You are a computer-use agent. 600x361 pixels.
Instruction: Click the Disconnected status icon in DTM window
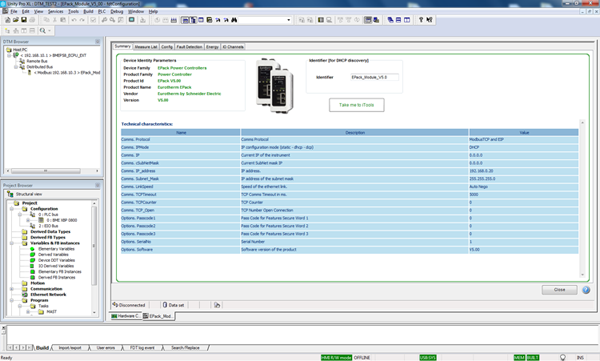tap(115, 305)
